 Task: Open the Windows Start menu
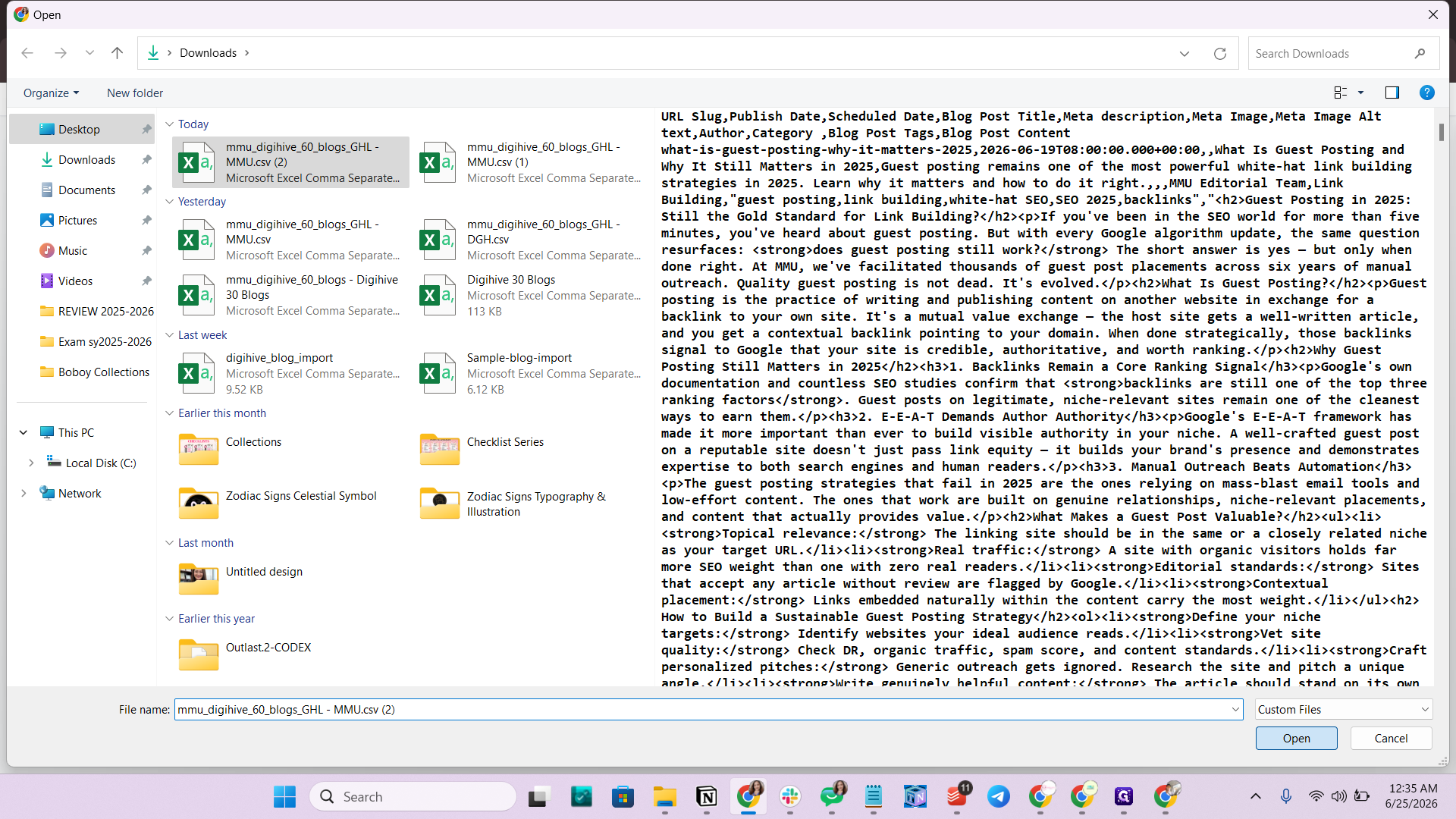(x=285, y=796)
